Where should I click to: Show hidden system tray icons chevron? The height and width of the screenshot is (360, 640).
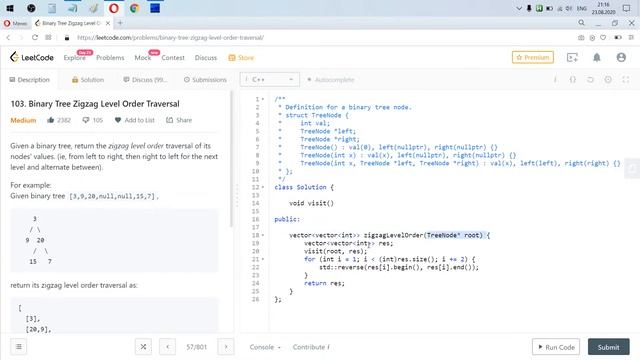(519, 8)
